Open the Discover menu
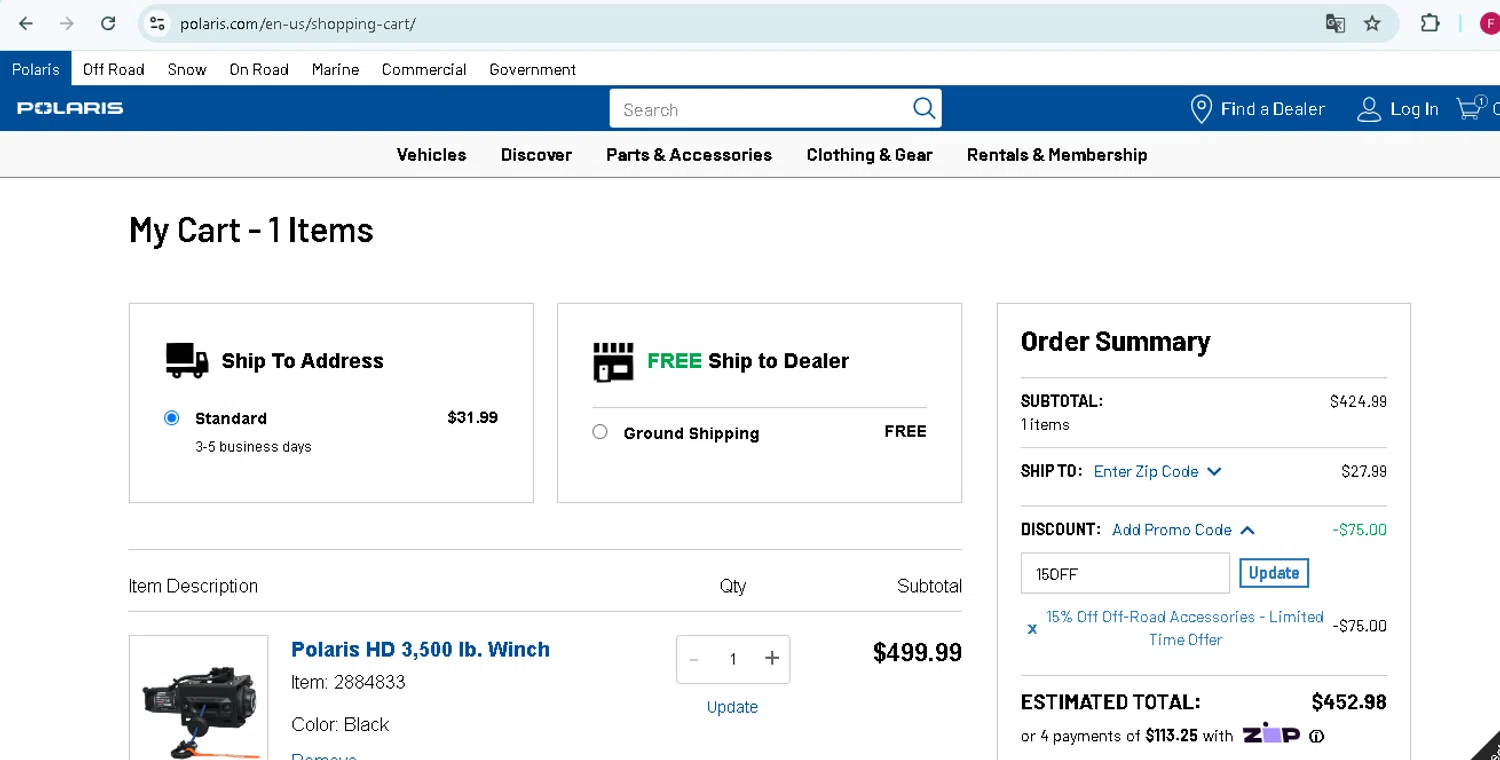This screenshot has height=760, width=1500. 536,155
